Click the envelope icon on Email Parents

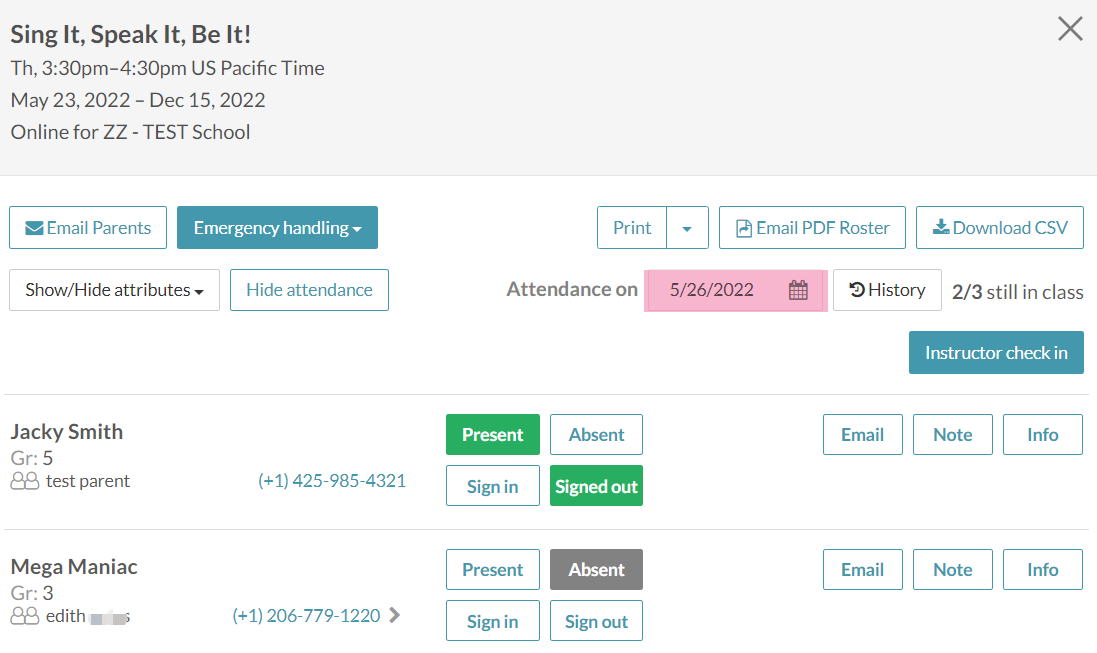[34, 228]
